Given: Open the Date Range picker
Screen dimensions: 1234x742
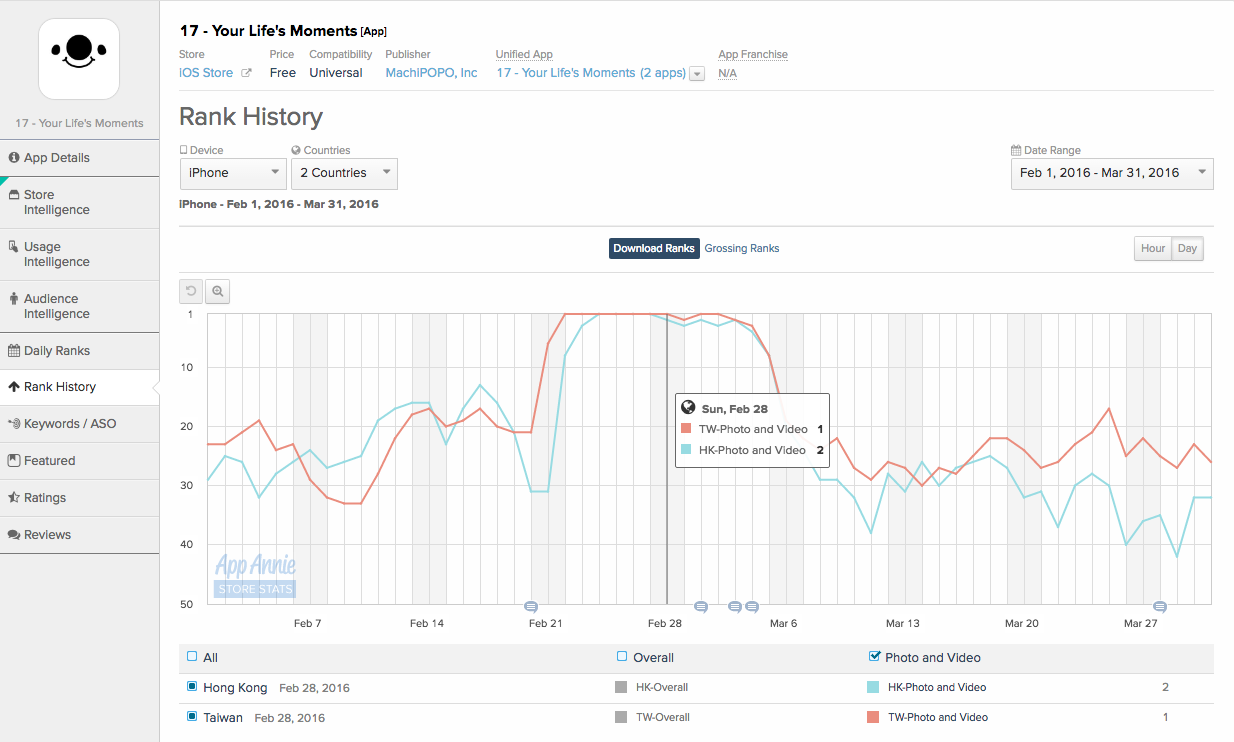Looking at the screenshot, I should click(x=1112, y=173).
